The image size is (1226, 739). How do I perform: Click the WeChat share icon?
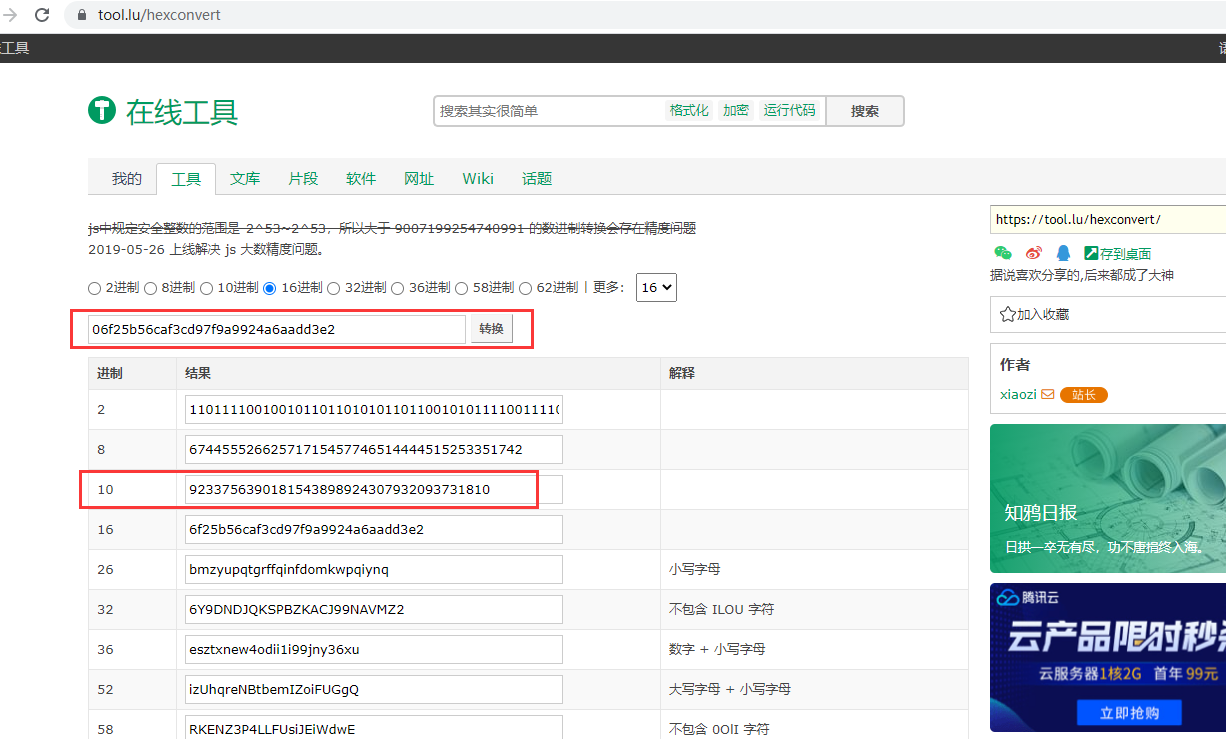(x=1002, y=253)
